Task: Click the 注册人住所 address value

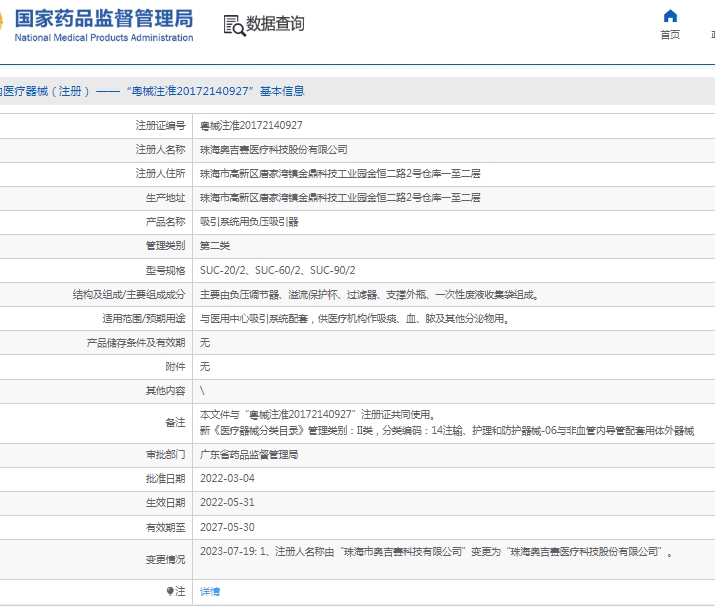Action: [340, 174]
